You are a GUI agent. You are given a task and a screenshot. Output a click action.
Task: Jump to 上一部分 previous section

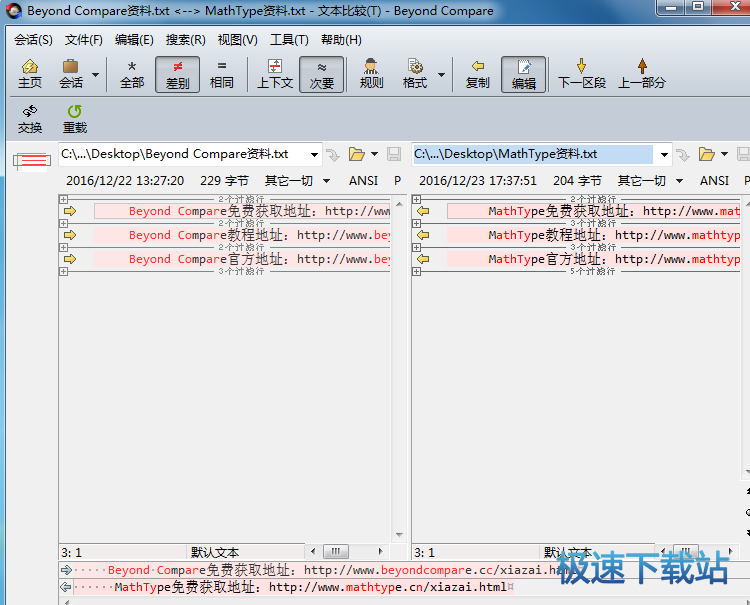tap(642, 74)
